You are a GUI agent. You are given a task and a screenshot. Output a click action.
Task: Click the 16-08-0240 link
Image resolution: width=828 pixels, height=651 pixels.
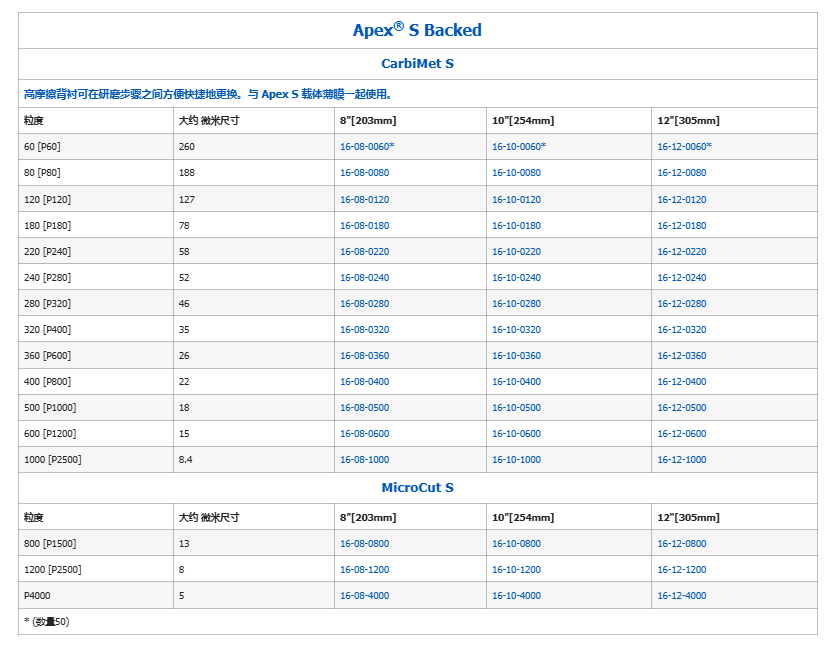point(364,278)
